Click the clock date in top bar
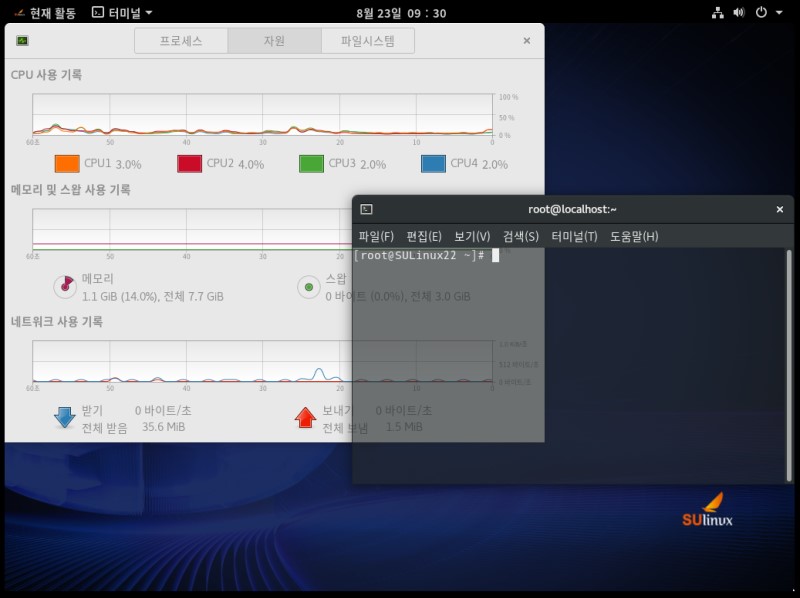Screen dimensions: 800x598 tap(401, 13)
